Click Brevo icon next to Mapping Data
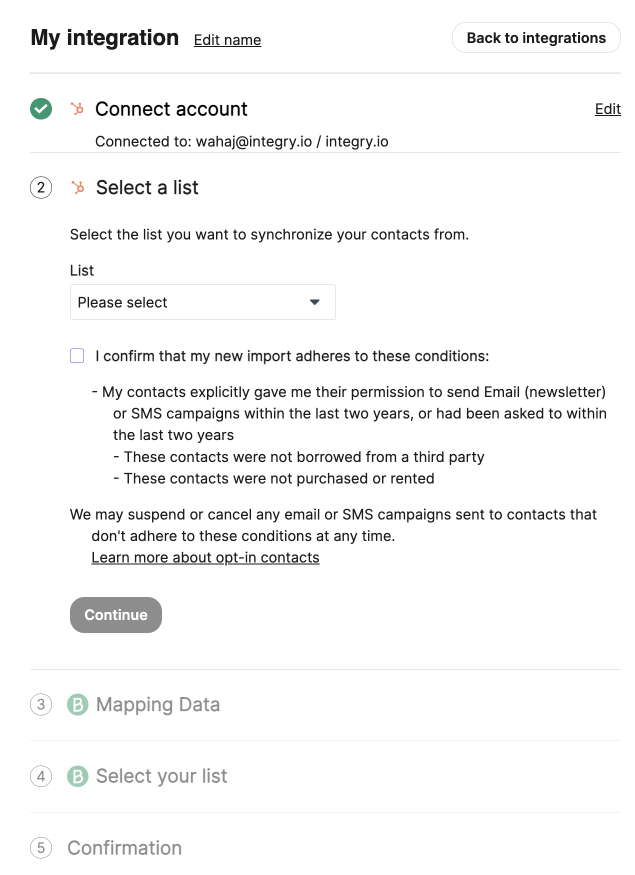Viewport: 635px width, 875px height. tap(78, 705)
